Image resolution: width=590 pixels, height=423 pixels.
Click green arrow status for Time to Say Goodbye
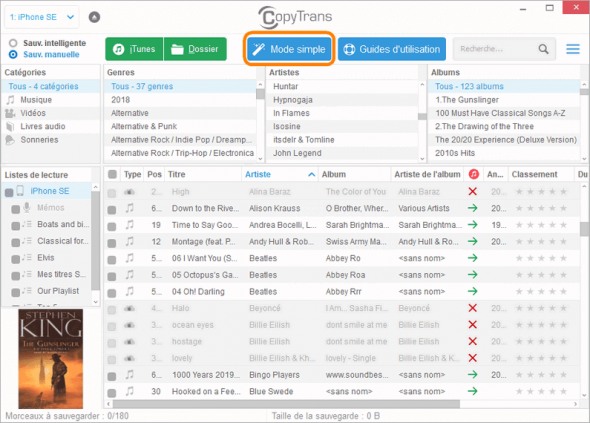click(x=473, y=225)
